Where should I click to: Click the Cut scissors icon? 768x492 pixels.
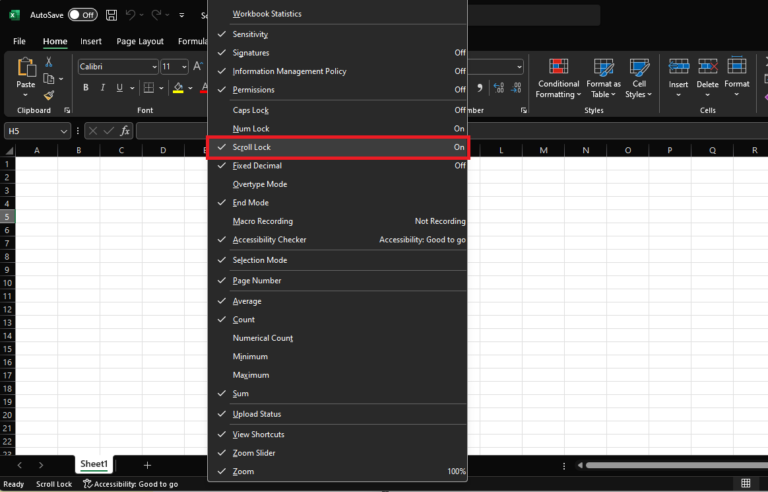coord(48,62)
